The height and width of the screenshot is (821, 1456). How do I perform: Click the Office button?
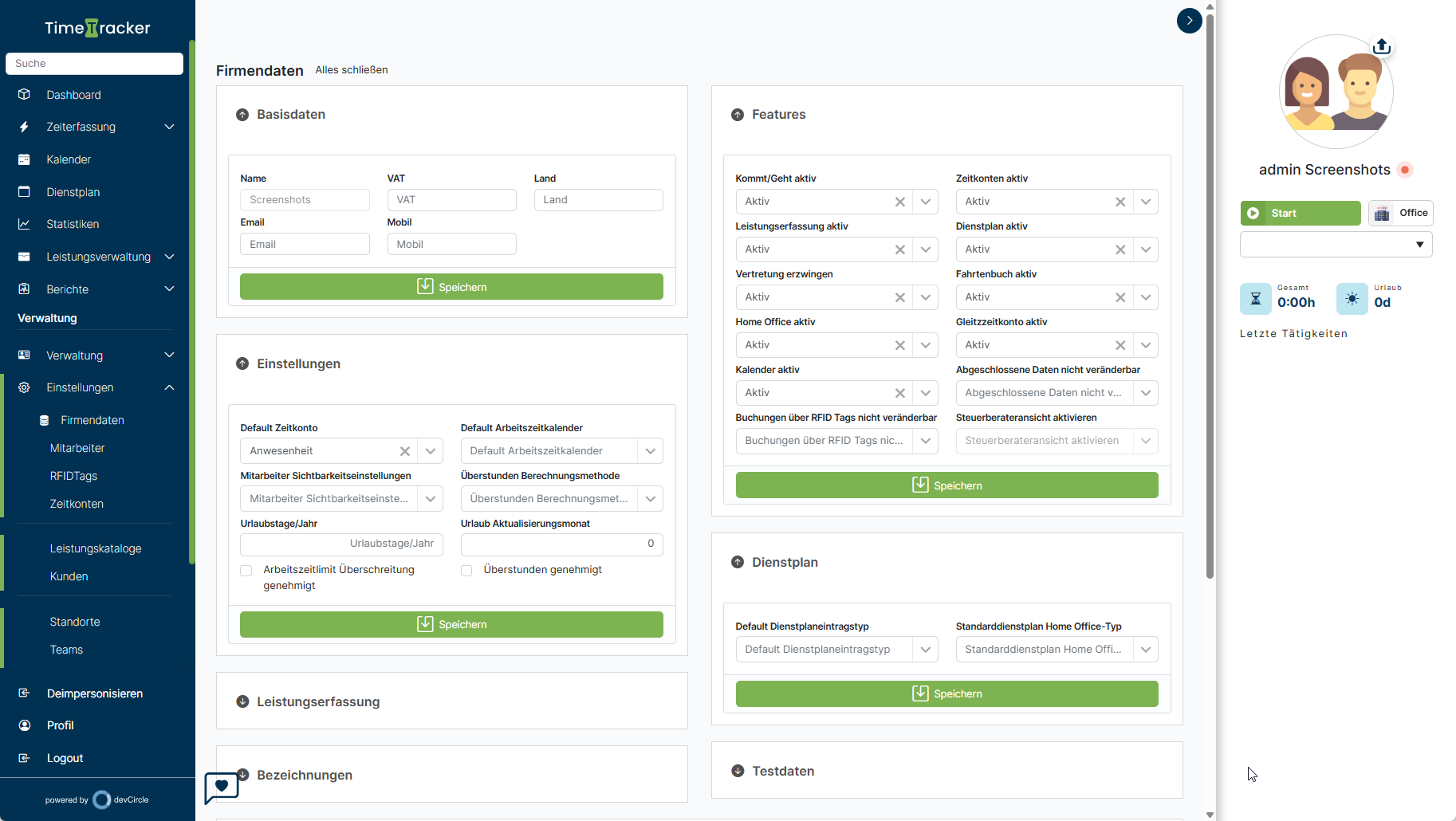[1401, 213]
